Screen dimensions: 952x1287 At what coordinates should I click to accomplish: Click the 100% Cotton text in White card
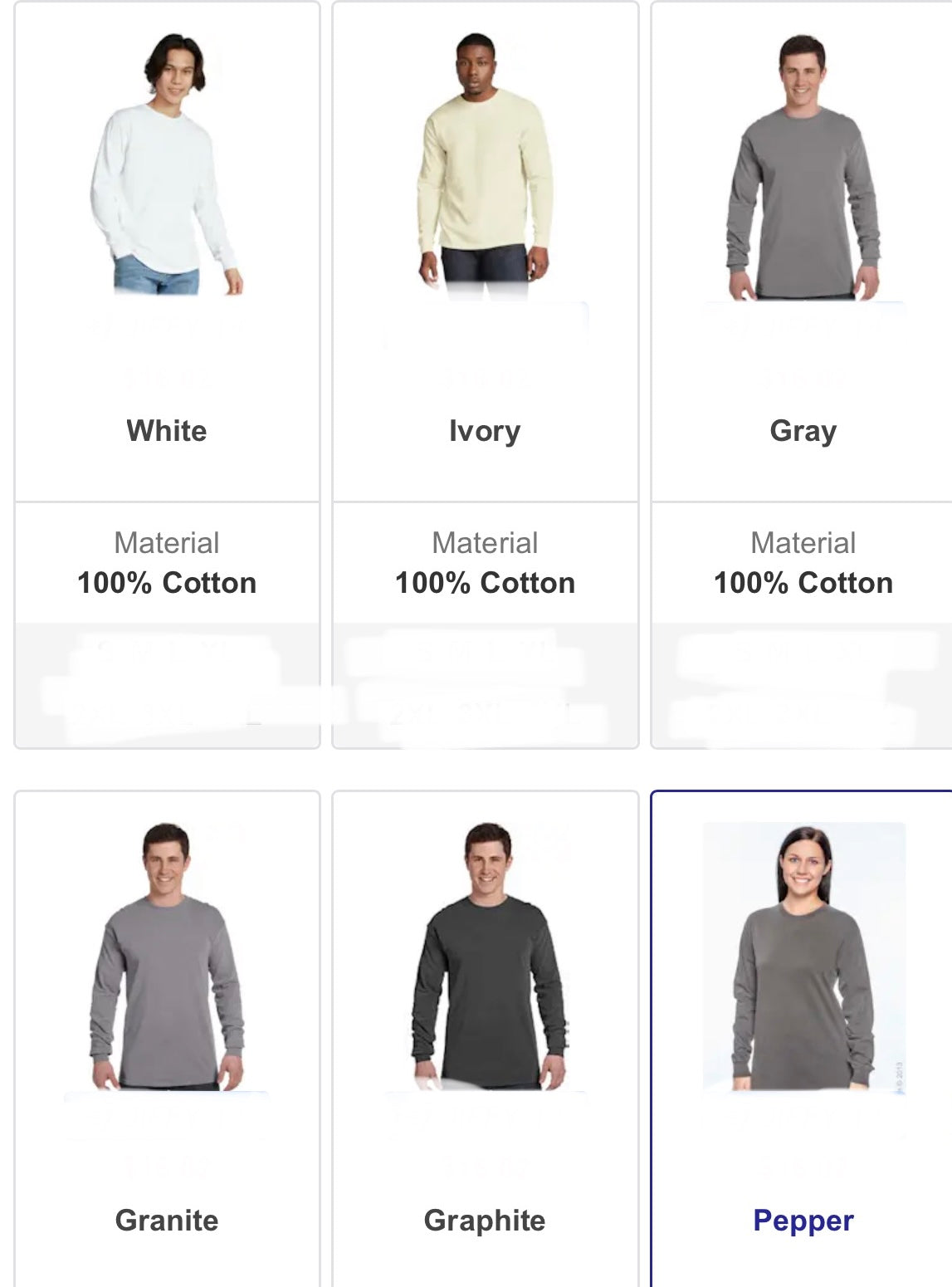pos(167,583)
